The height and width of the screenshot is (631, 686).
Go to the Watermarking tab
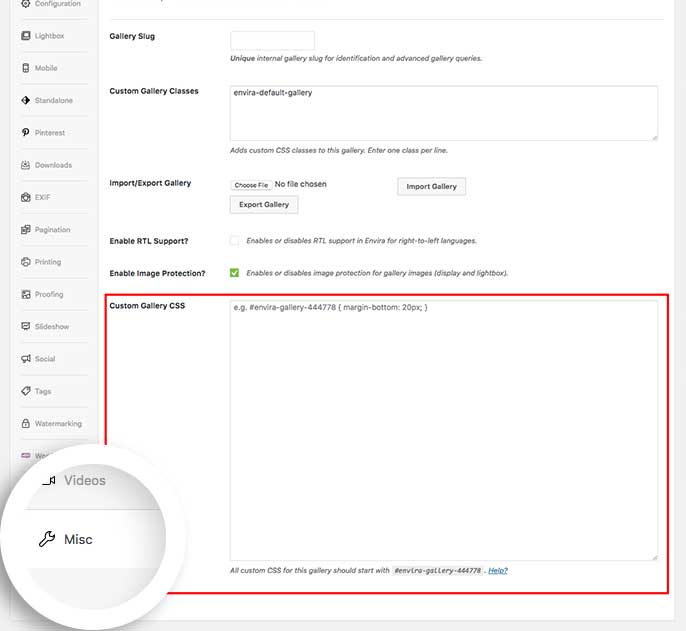57,424
